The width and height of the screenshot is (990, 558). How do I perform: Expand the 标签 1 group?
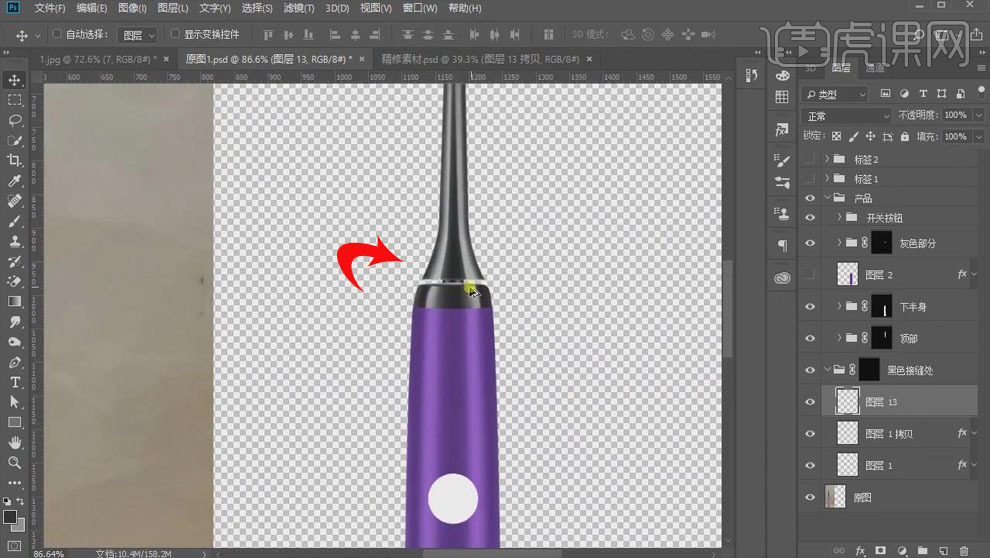pyautogui.click(x=826, y=179)
